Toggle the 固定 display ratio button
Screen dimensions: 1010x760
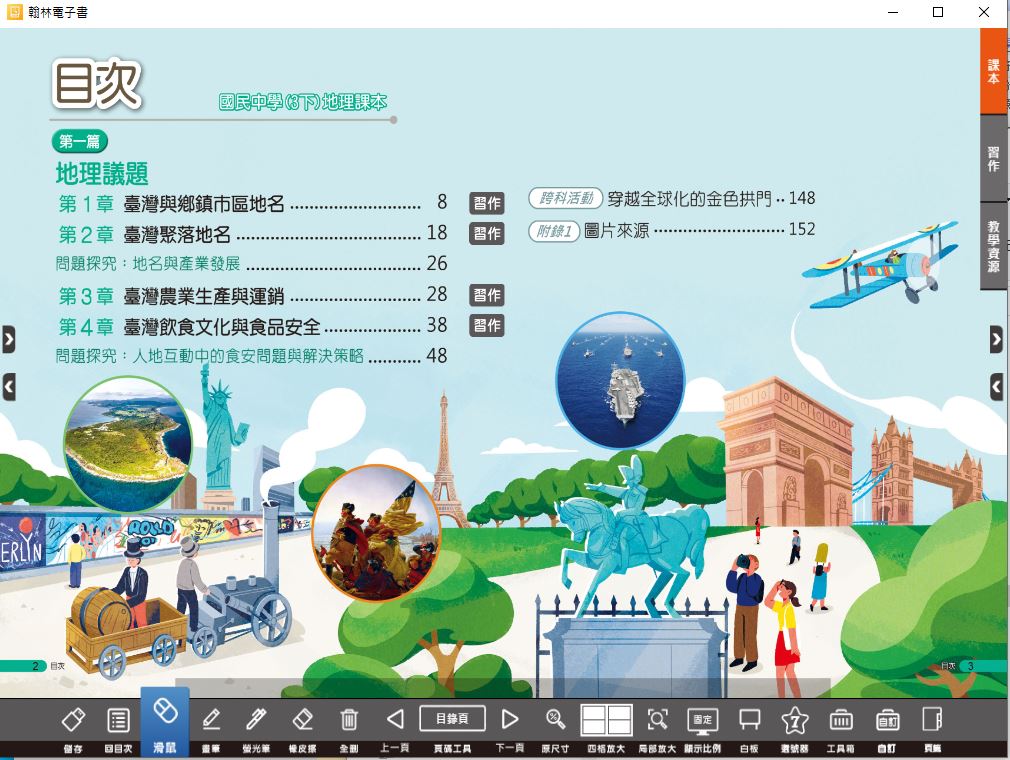click(x=702, y=720)
